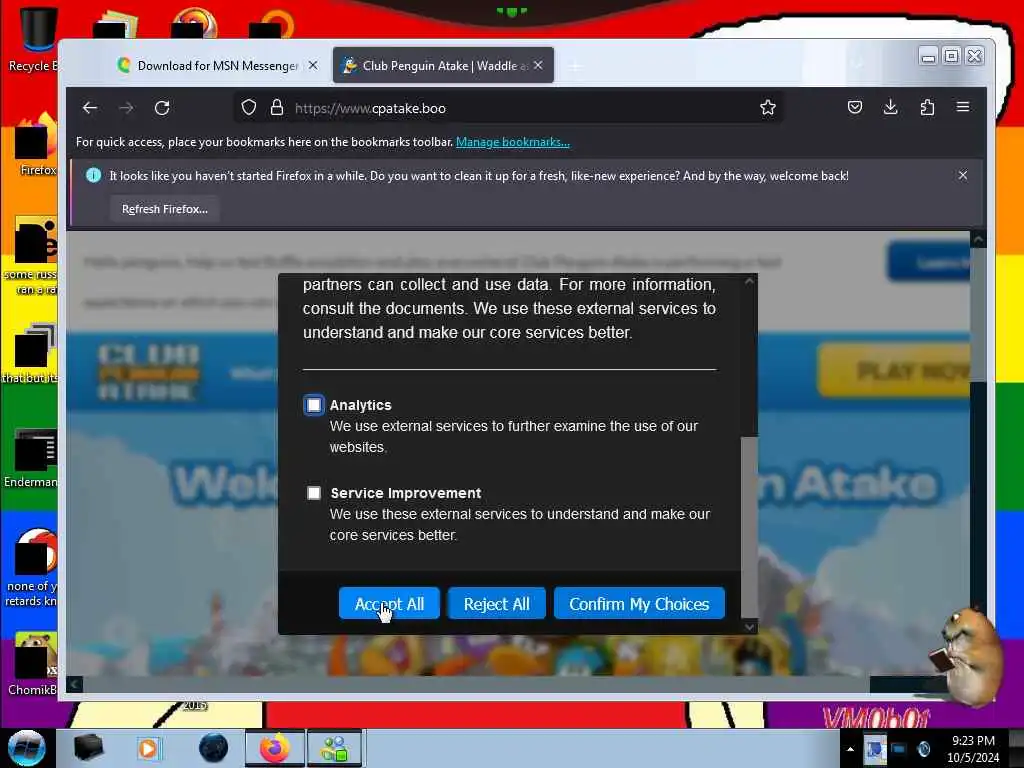The image size is (1024, 768).
Task: Bookmark this page with star icon
Action: (x=767, y=108)
